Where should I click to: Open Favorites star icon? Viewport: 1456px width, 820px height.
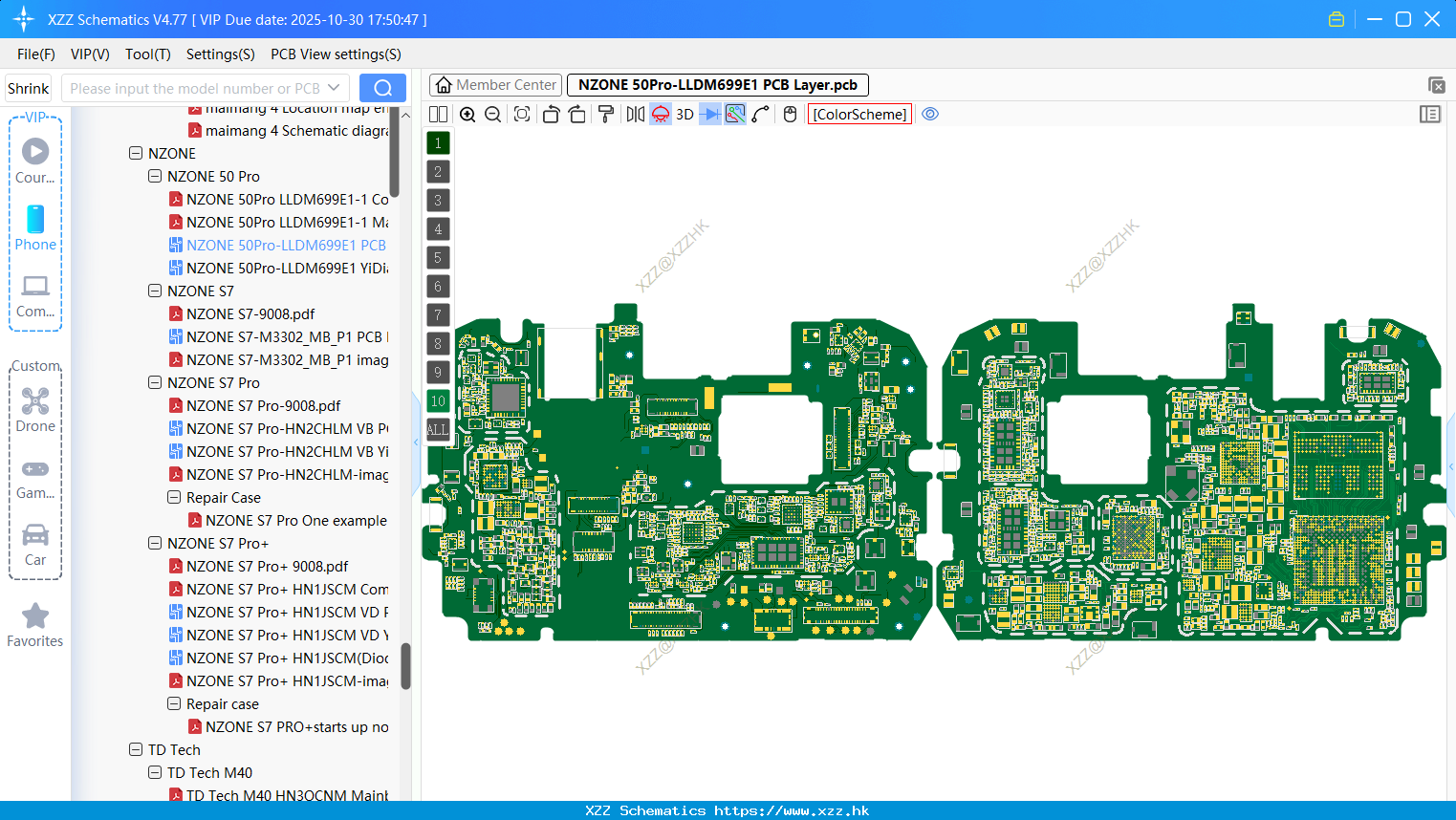point(35,625)
